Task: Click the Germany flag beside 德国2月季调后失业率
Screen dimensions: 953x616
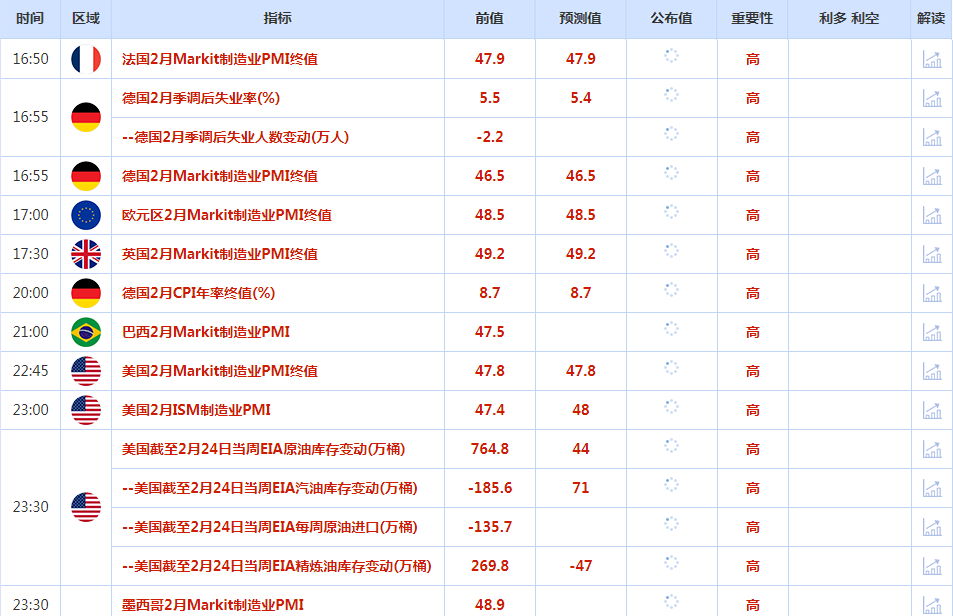Action: click(86, 117)
